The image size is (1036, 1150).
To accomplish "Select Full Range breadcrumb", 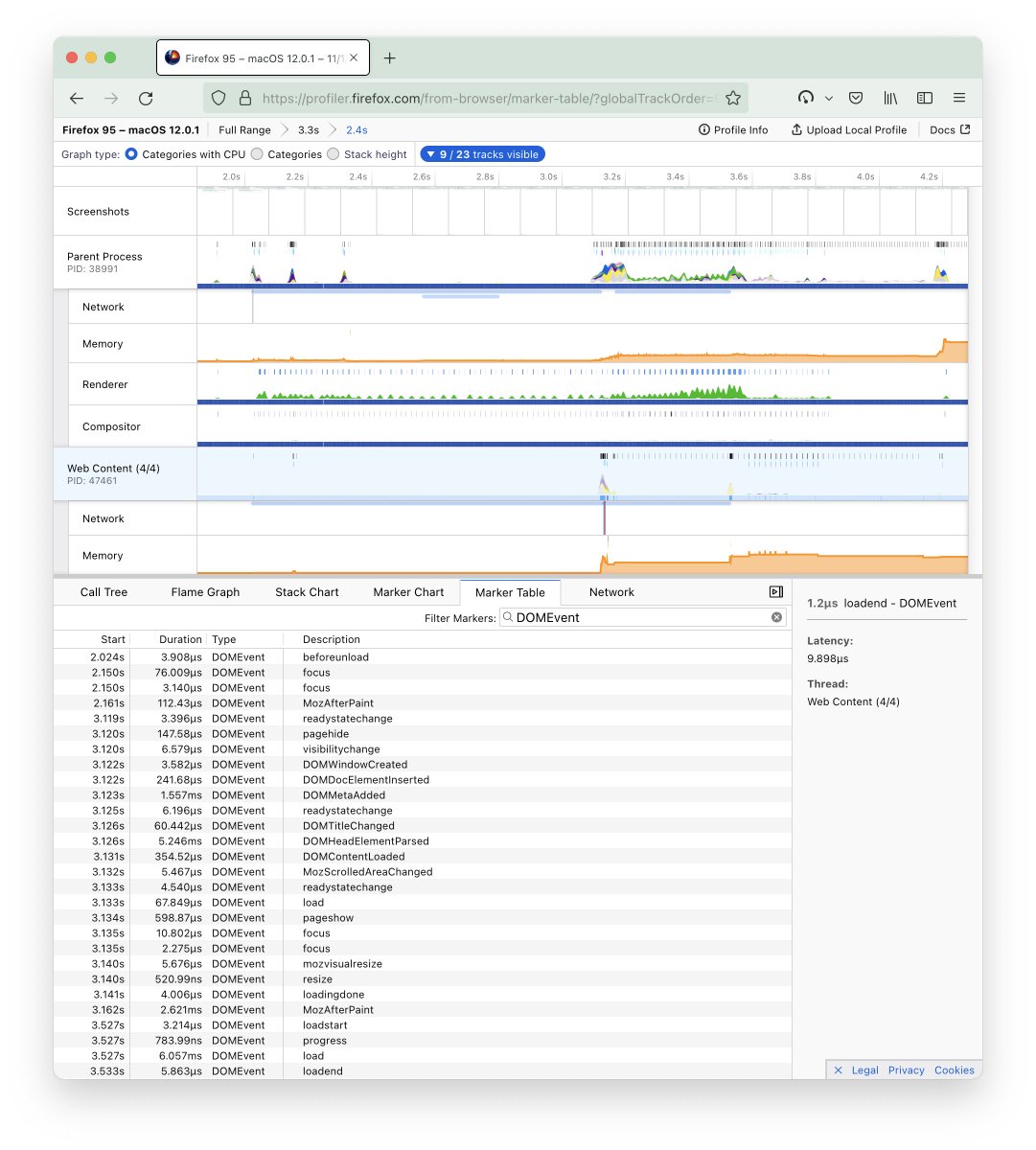I will click(x=244, y=129).
